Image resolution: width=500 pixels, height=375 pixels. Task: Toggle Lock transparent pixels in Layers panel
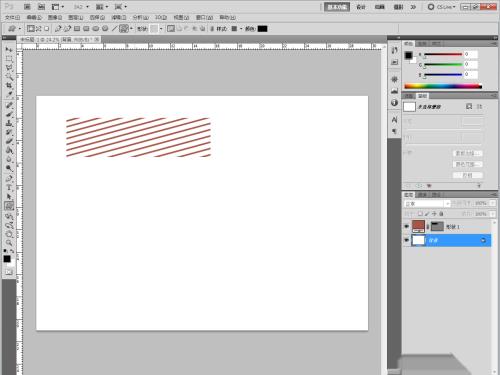click(420, 213)
